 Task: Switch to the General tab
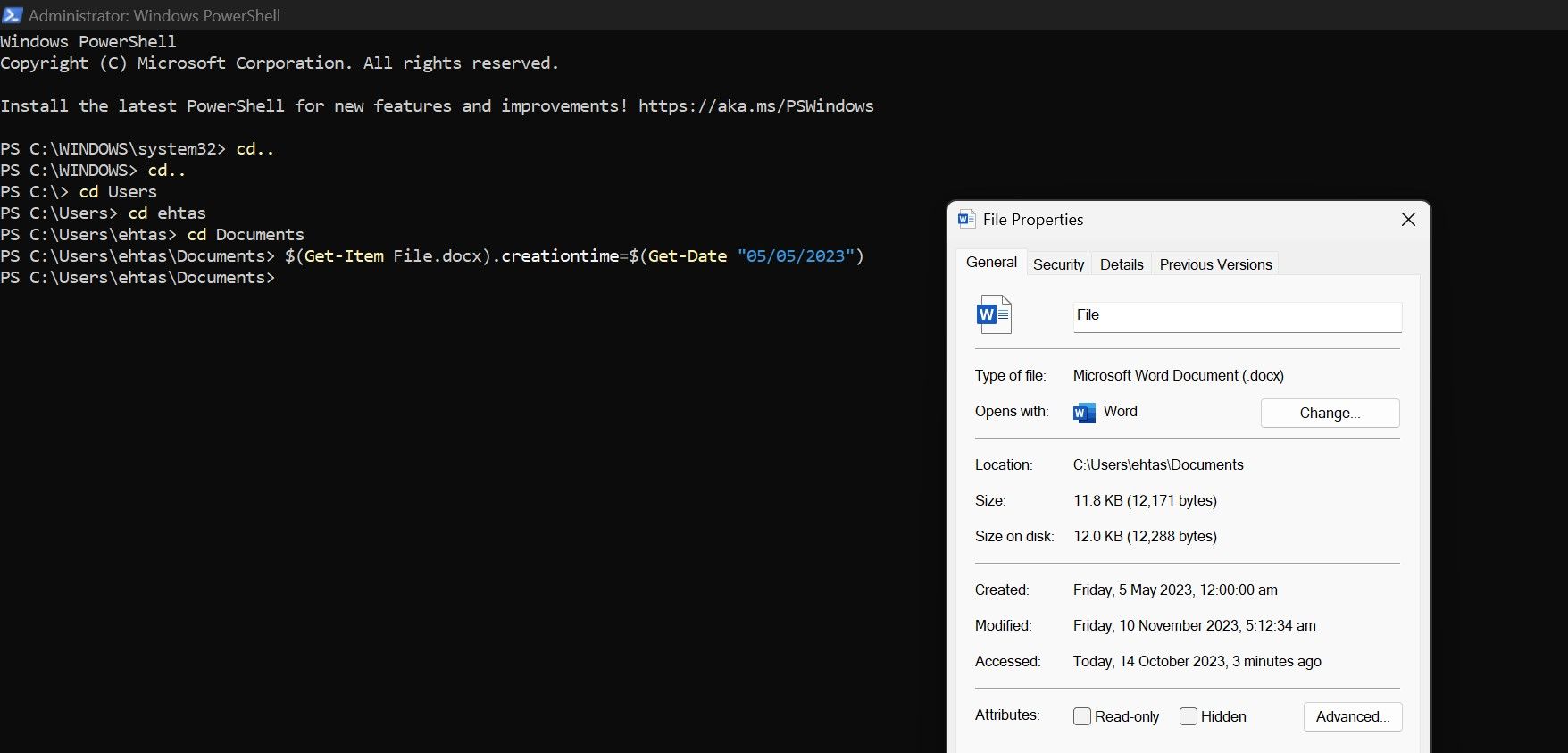(x=991, y=263)
